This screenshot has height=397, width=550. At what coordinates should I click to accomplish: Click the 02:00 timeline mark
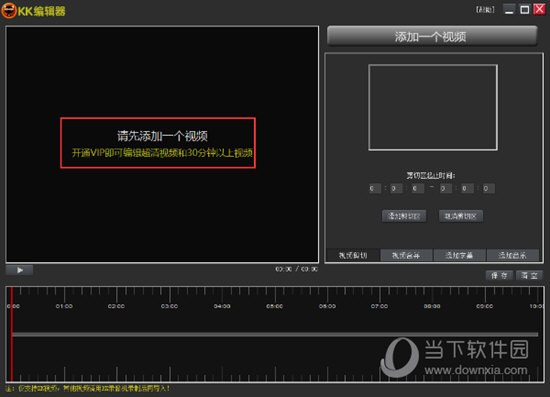[116, 306]
